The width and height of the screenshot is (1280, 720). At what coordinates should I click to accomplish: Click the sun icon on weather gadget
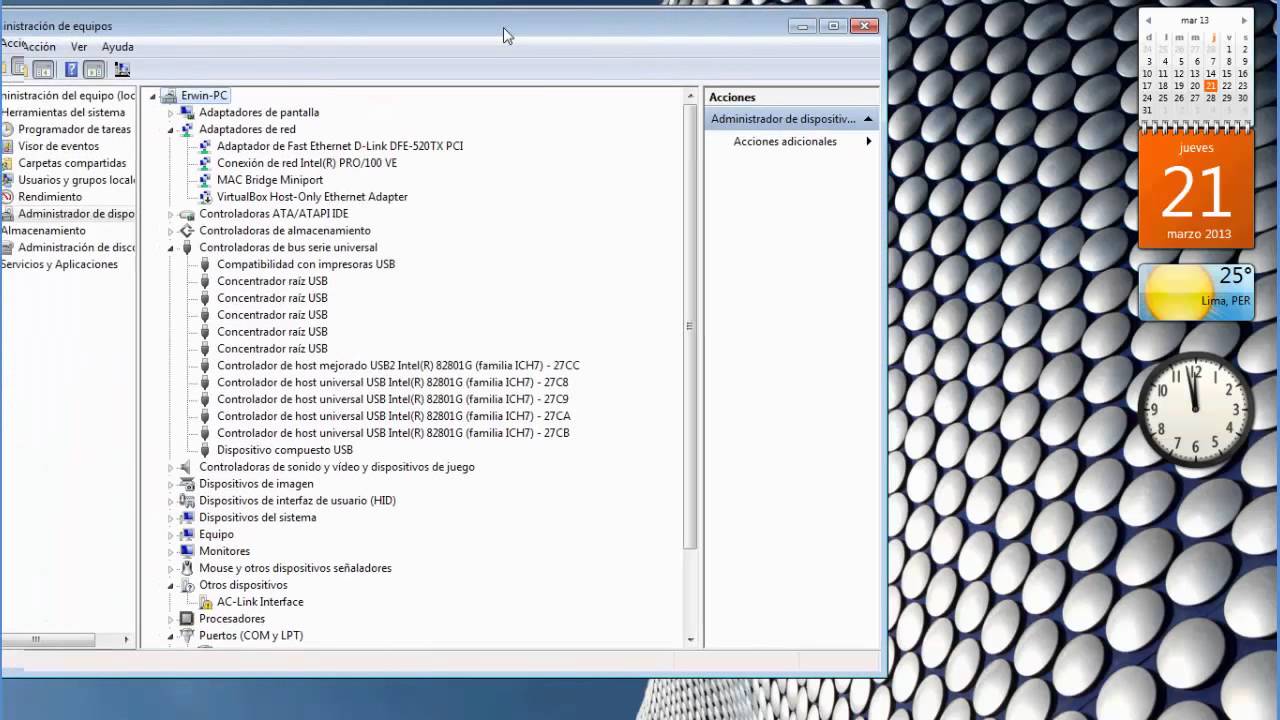(x=1179, y=295)
